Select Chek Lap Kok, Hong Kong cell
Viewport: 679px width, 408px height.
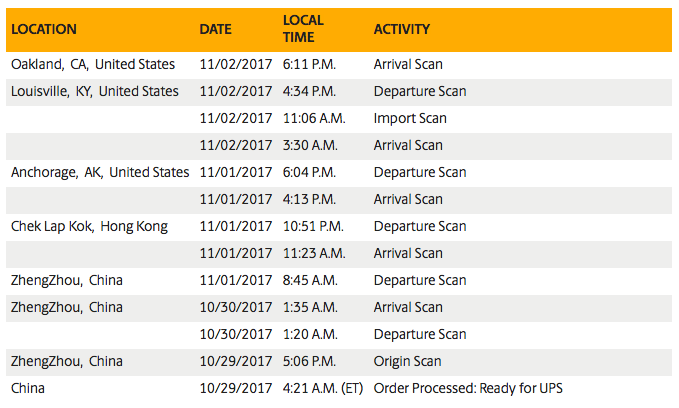(89, 227)
